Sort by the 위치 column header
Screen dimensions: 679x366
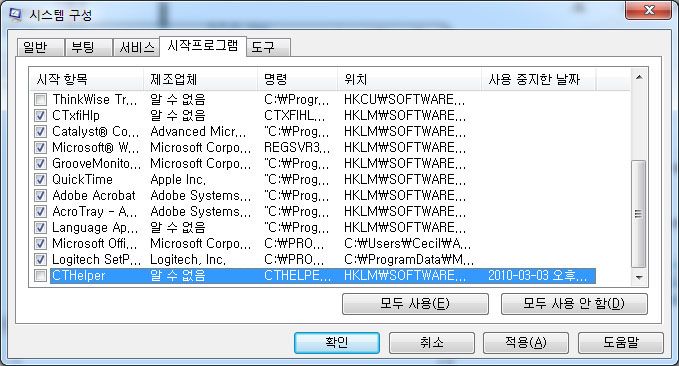[410, 79]
